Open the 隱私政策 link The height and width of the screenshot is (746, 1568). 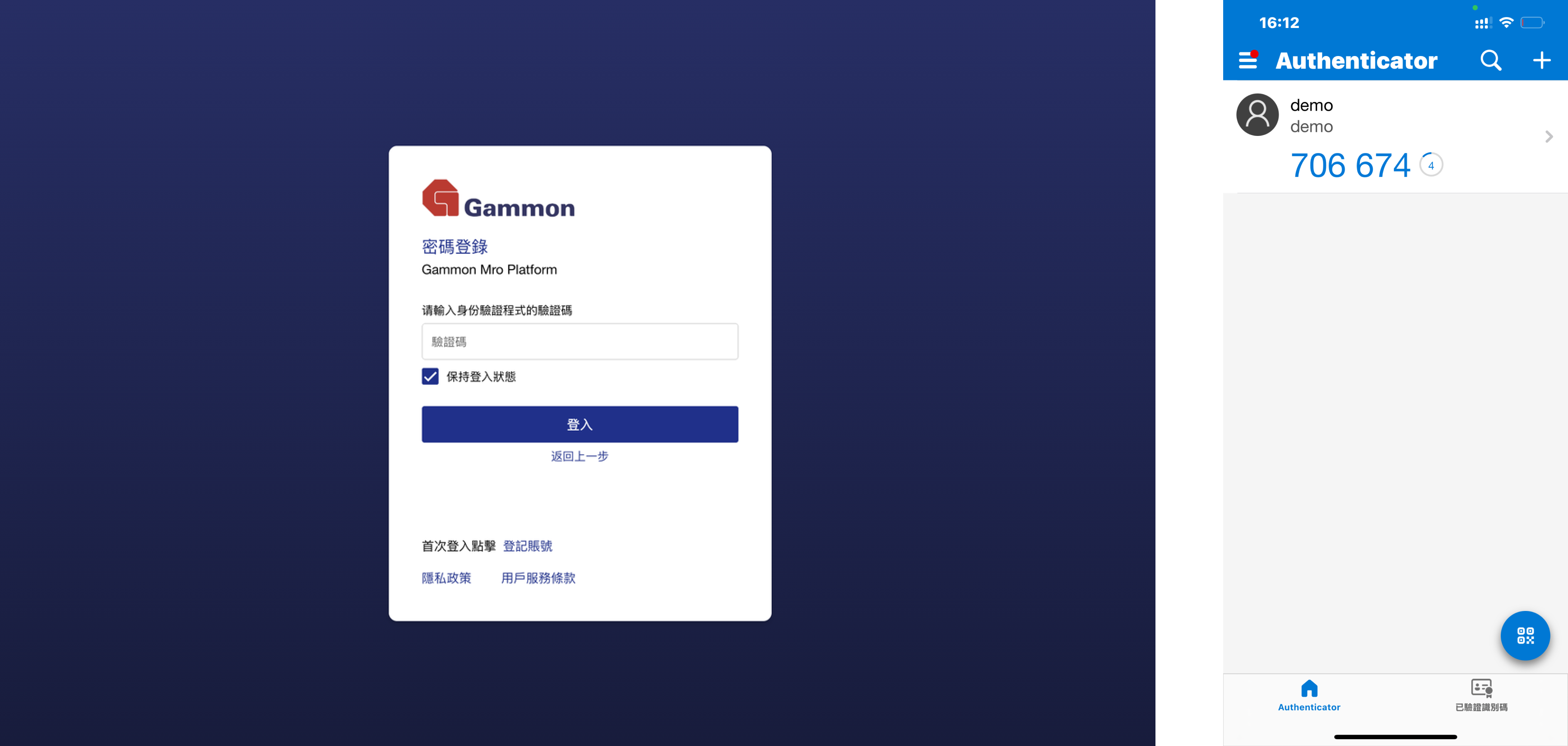coord(446,578)
